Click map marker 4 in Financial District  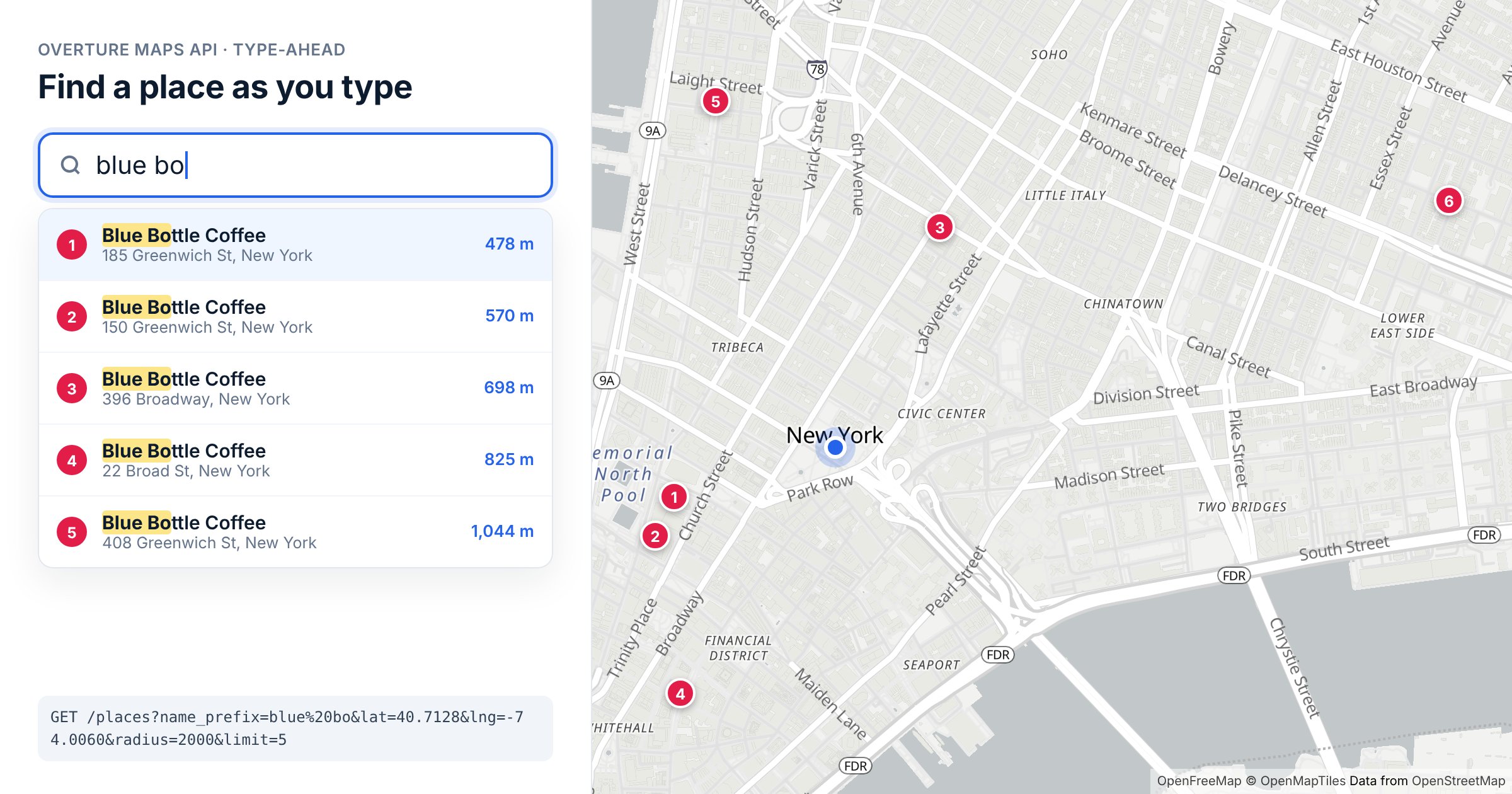[x=680, y=694]
